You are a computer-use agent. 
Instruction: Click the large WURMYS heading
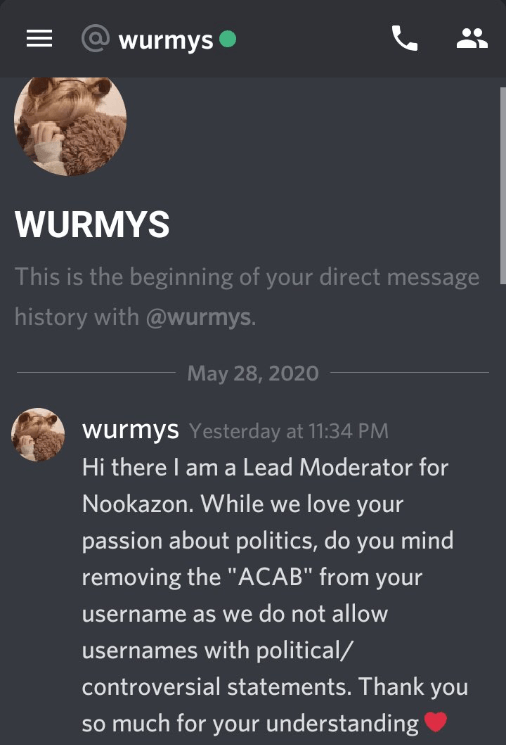point(92,224)
